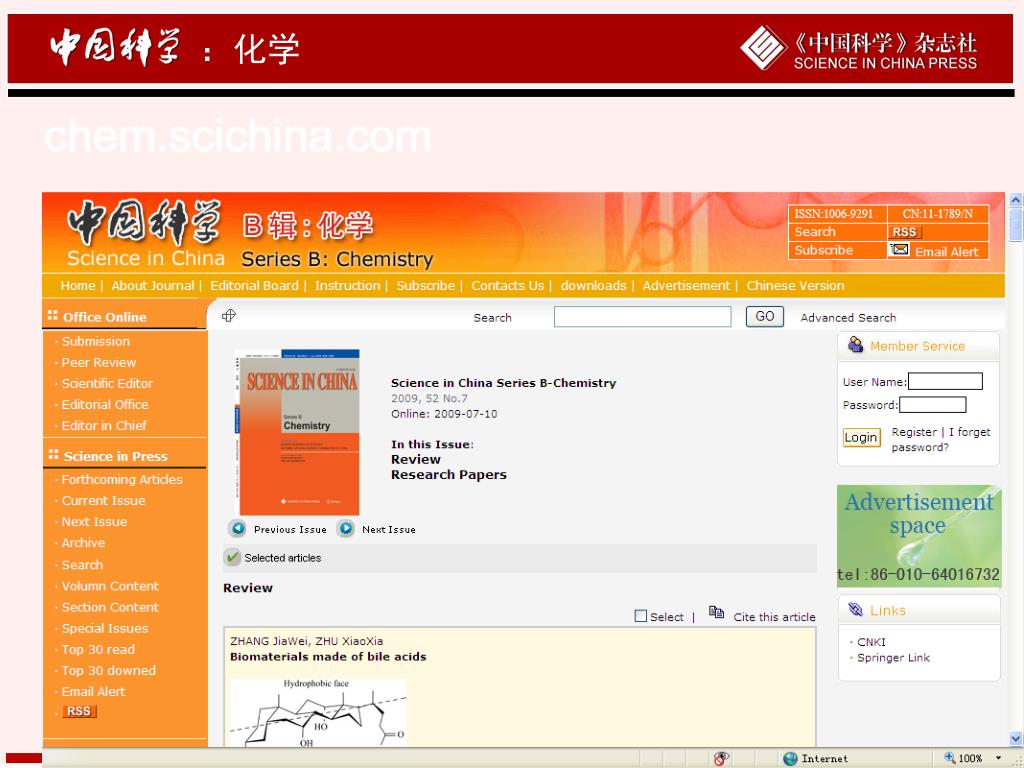Open Subscribe in the navigation bar
This screenshot has width=1024, height=768.
tap(426, 285)
